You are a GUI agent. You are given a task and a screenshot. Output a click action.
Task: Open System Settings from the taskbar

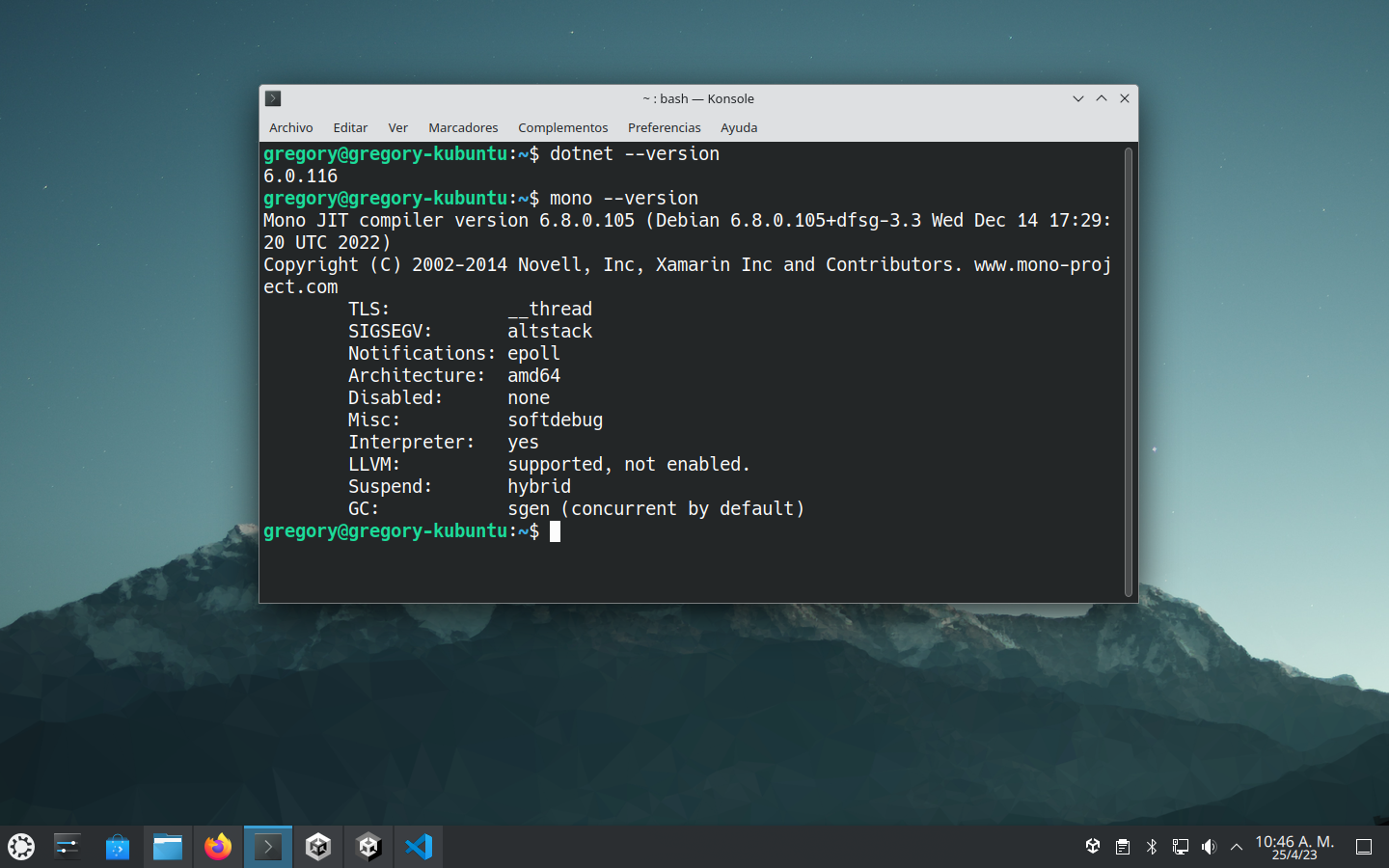tap(68, 847)
